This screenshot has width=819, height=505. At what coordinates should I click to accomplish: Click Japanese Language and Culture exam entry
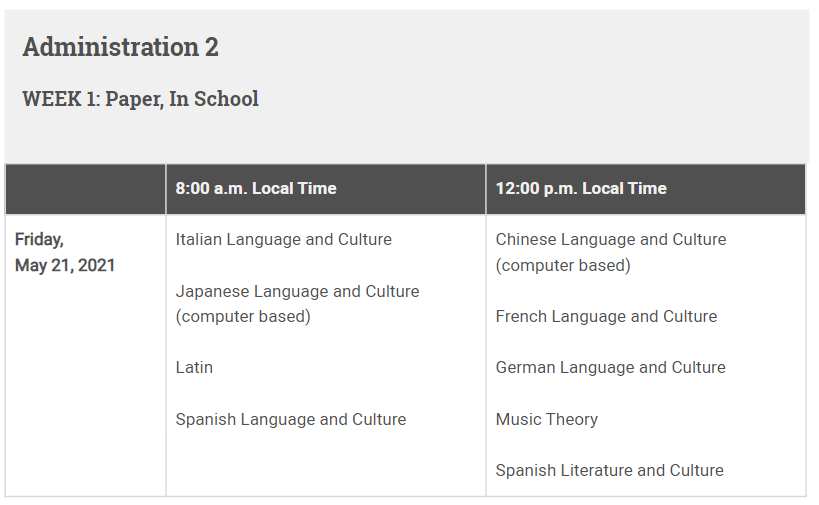point(297,291)
